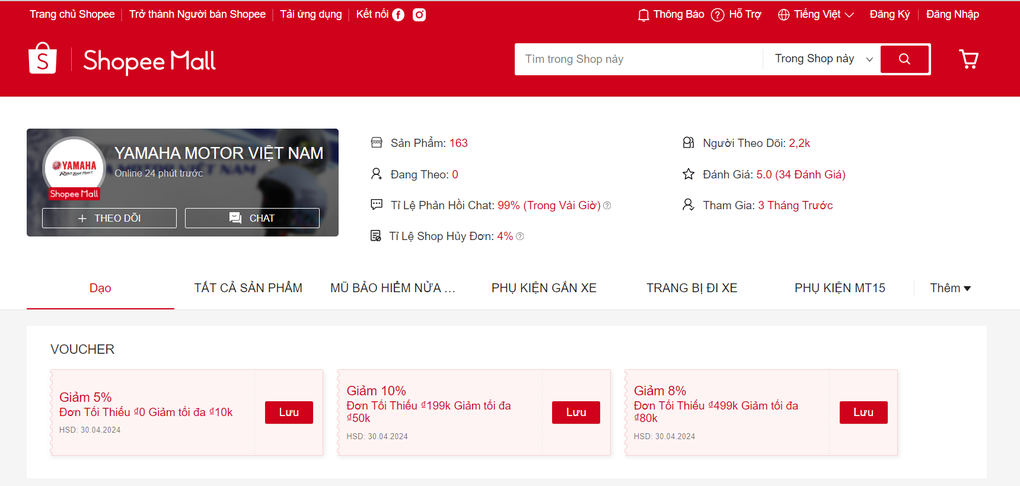Click the Shopee Mall logo text
The height and width of the screenshot is (486, 1020).
(x=149, y=61)
